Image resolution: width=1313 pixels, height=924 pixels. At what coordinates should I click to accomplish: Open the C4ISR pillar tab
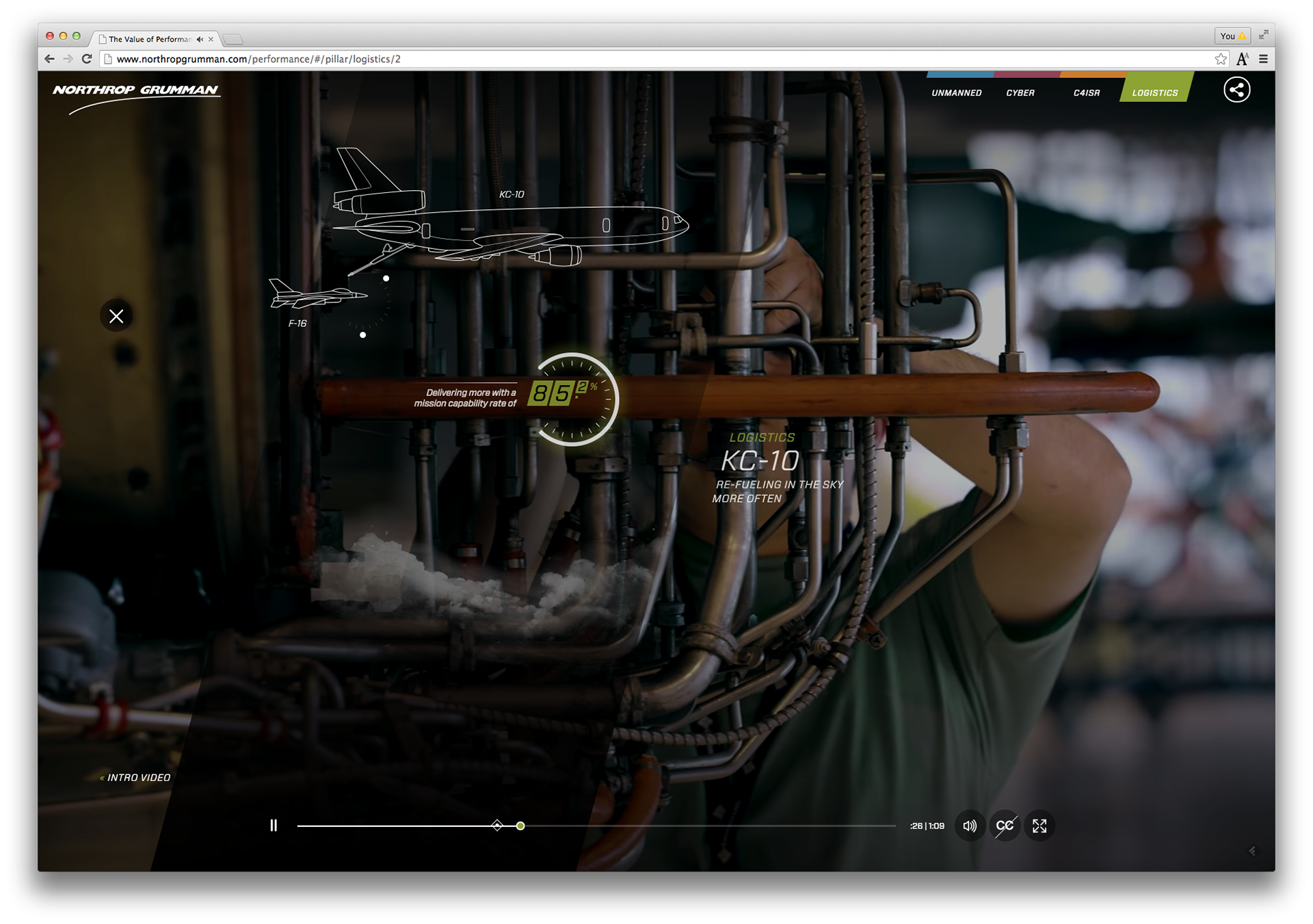[x=1086, y=92]
